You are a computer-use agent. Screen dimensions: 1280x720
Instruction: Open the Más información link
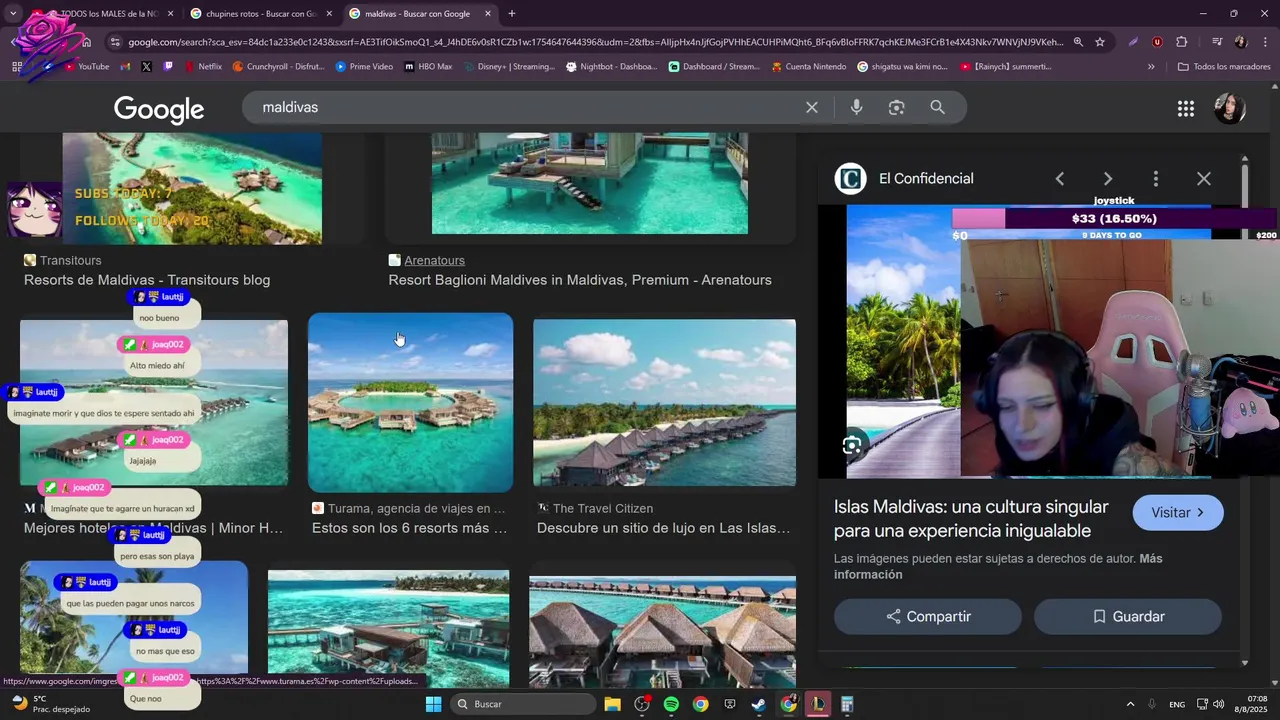click(998, 567)
